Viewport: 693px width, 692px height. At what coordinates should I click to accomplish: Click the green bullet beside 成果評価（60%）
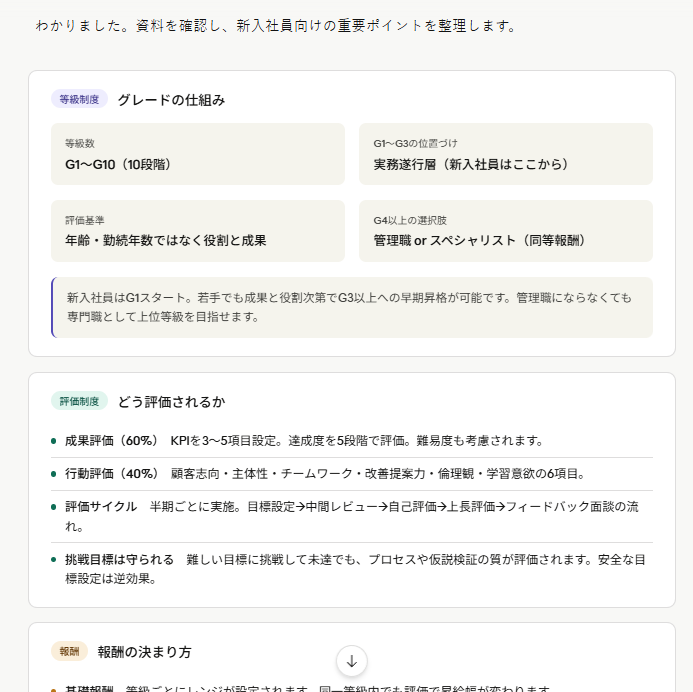tap(54, 441)
